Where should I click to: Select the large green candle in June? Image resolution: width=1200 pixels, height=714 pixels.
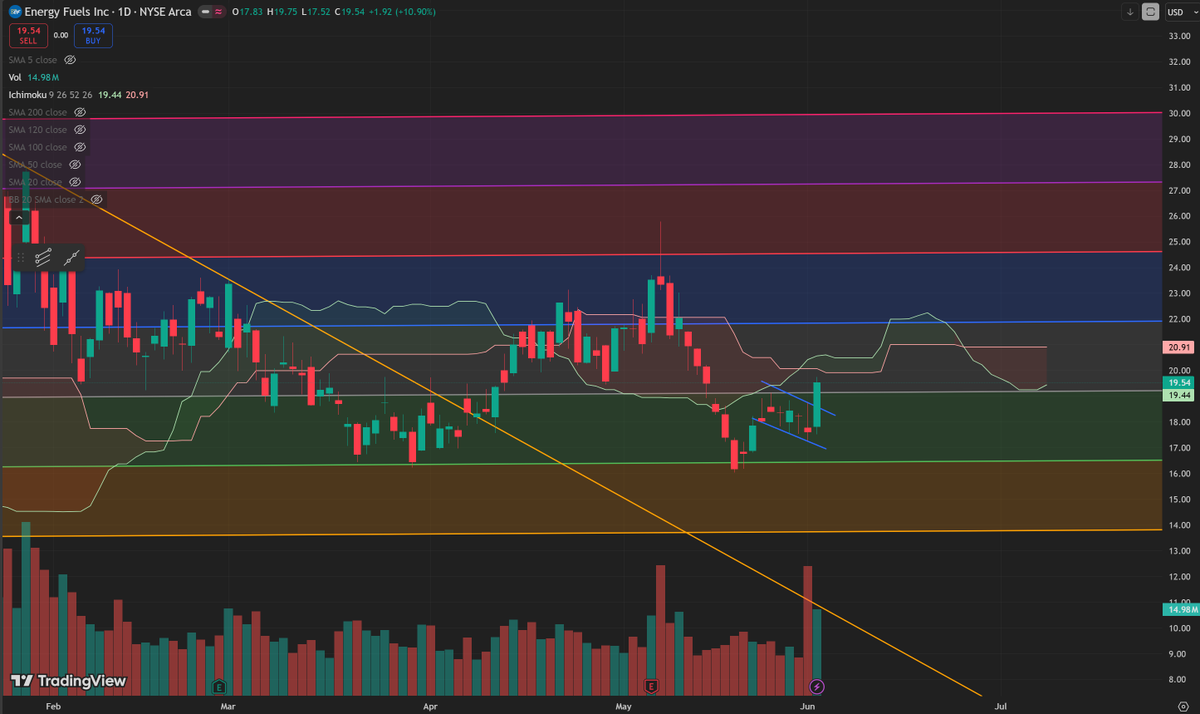pos(817,405)
